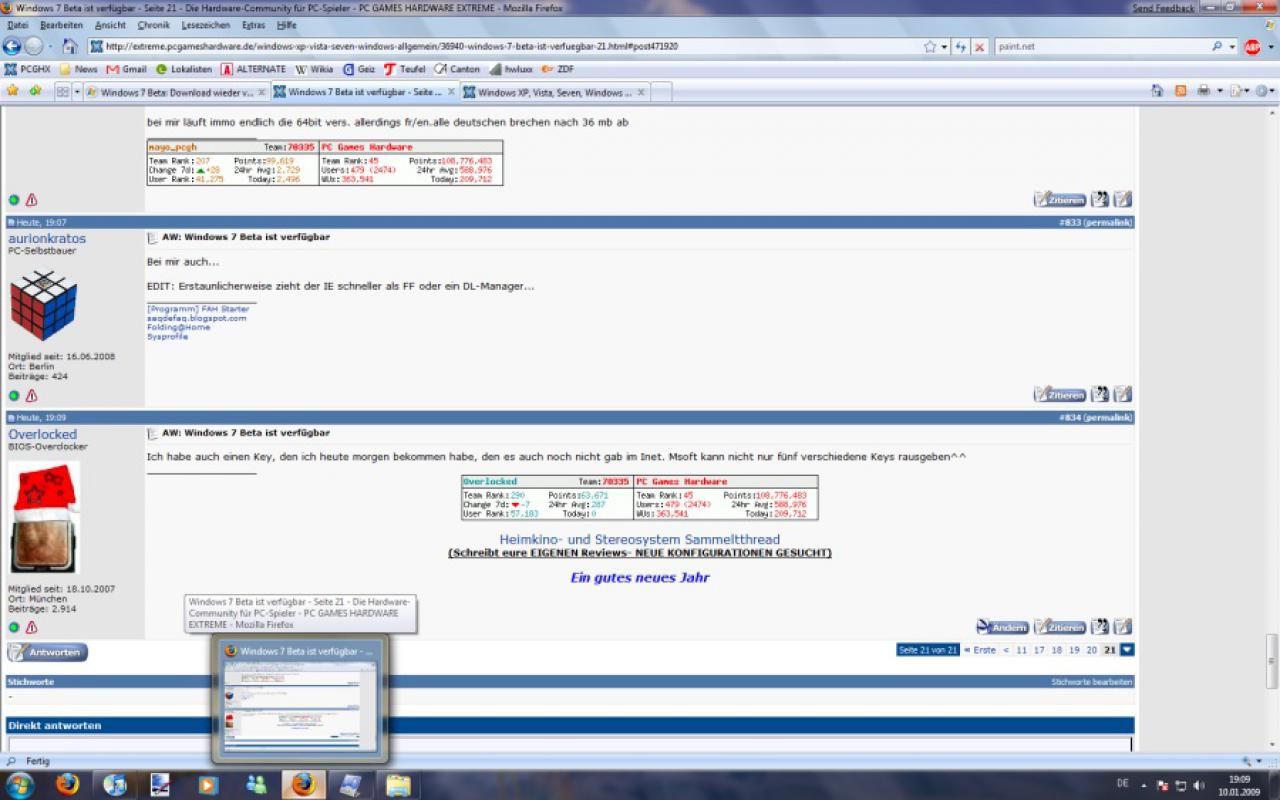
Task: Click the Ändern button in Overlocked's post
Action: coord(1002,626)
